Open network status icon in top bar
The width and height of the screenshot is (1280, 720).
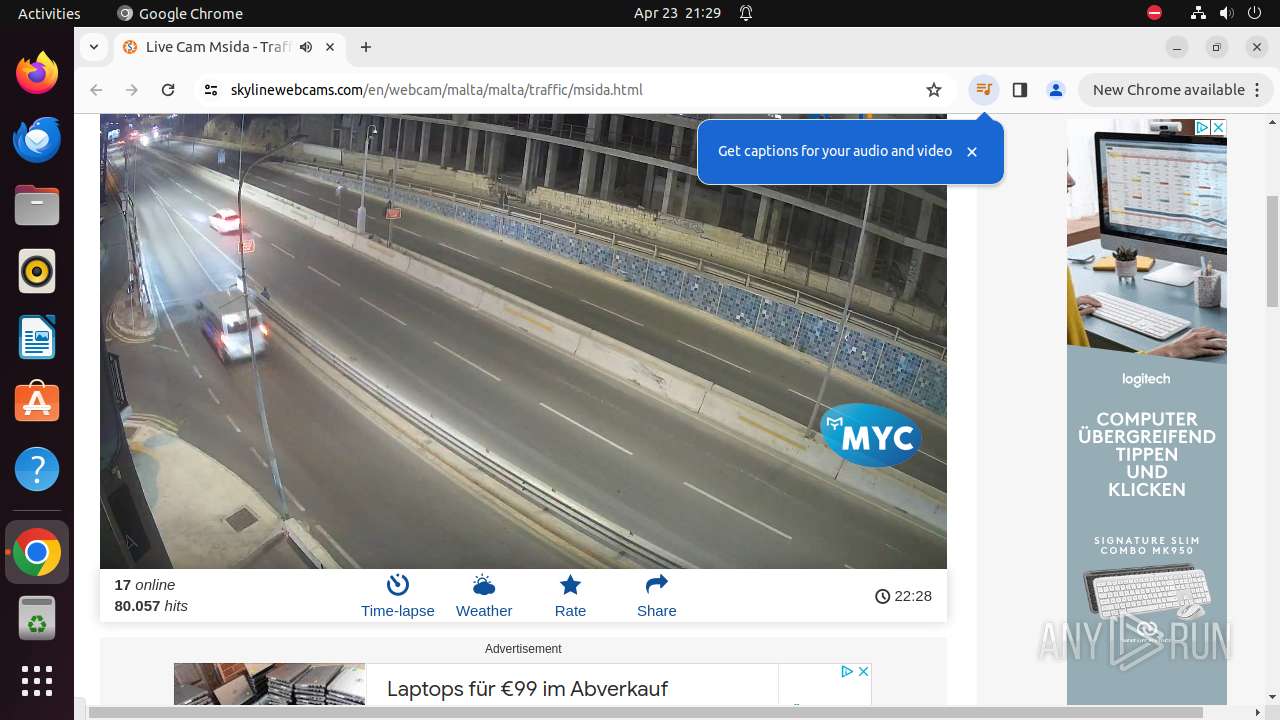[1198, 13]
